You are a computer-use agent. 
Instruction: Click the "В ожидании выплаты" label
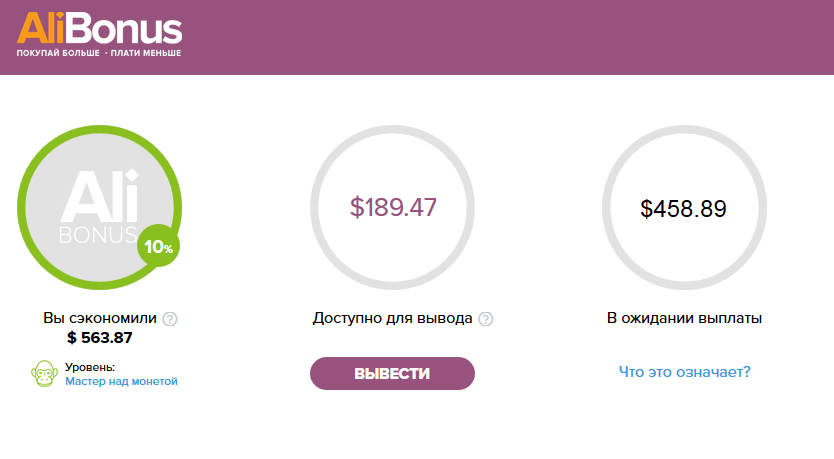685,318
